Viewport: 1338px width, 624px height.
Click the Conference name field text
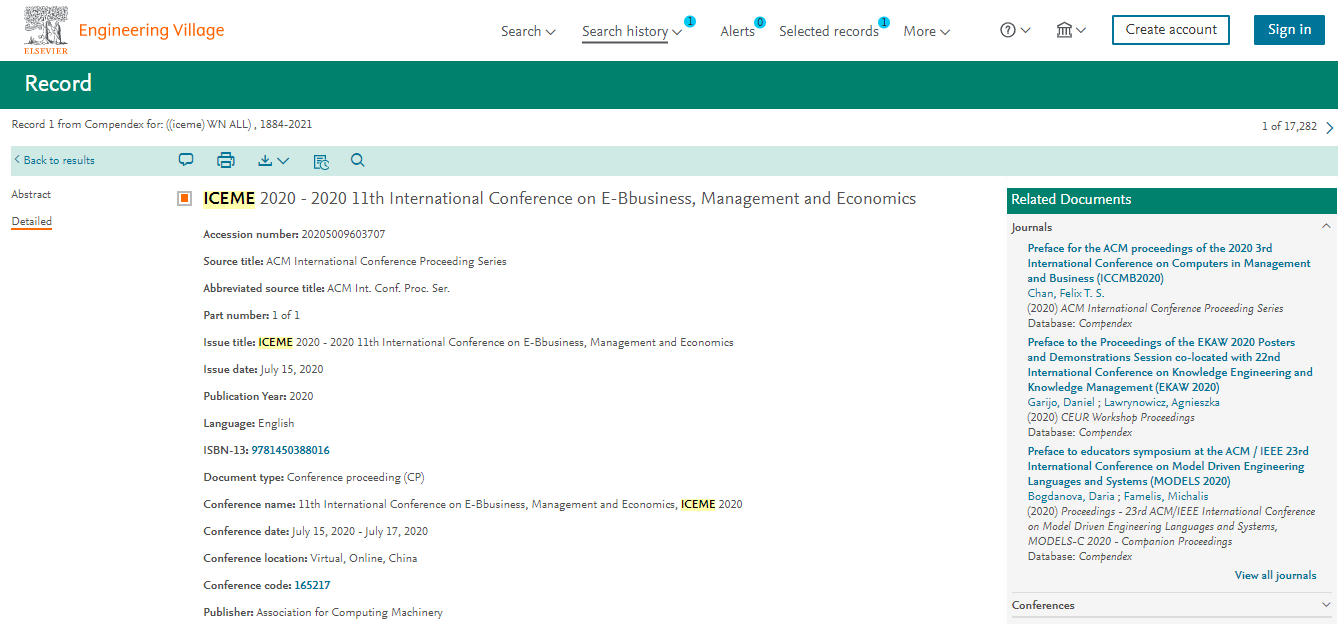click(x=520, y=504)
